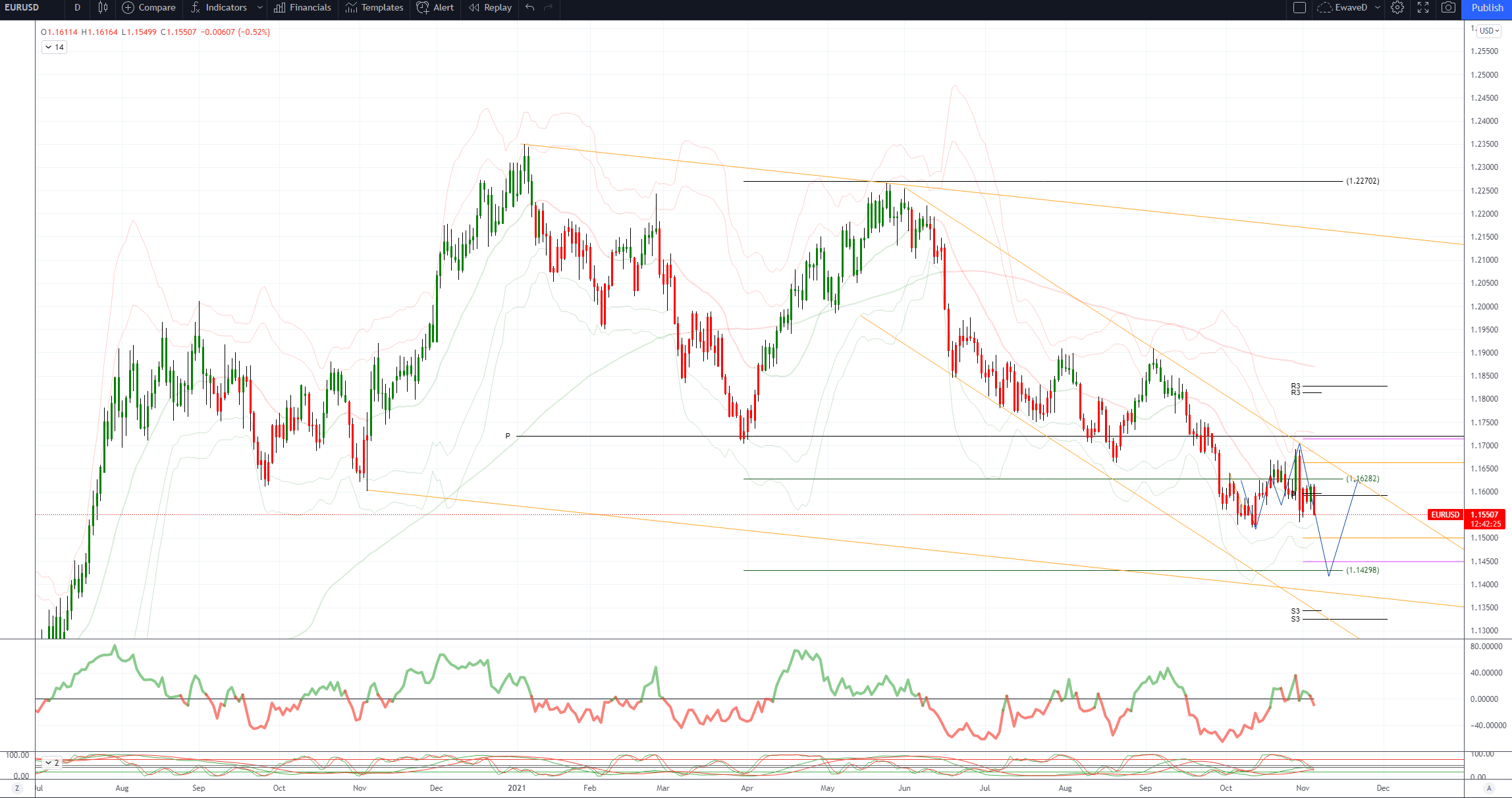This screenshot has width=1512, height=798.
Task: Toggle the A auto scale button
Action: pos(1489,788)
